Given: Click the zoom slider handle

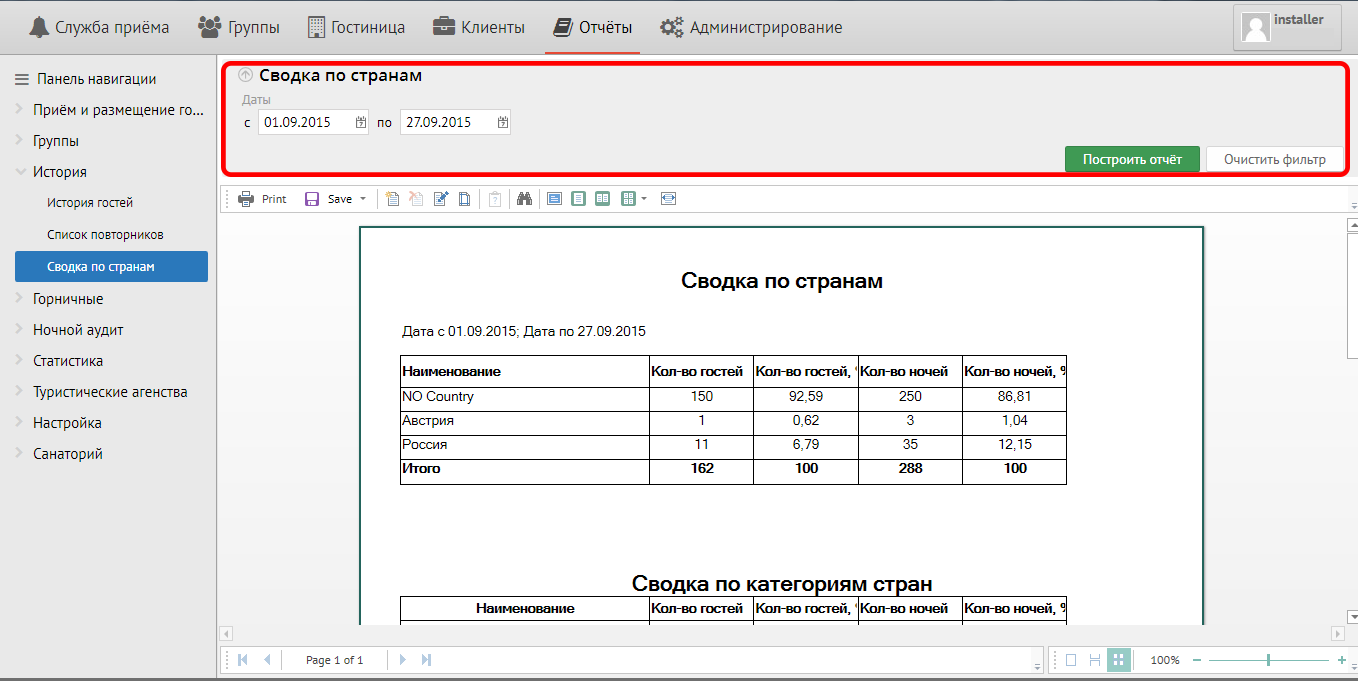Looking at the screenshot, I should coord(1268,660).
